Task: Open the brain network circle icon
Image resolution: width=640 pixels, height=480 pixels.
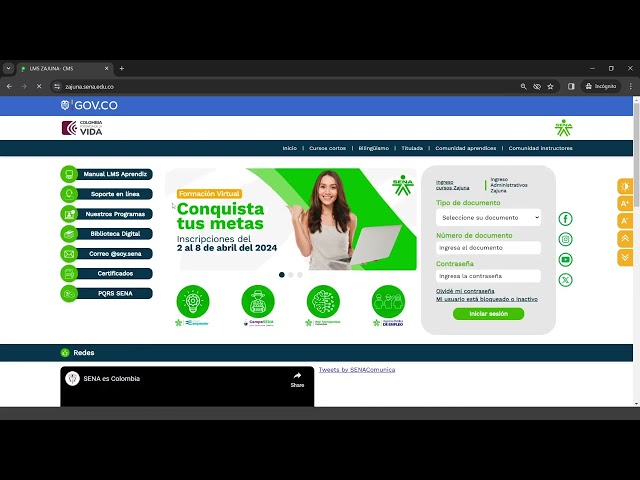Action: click(x=323, y=301)
